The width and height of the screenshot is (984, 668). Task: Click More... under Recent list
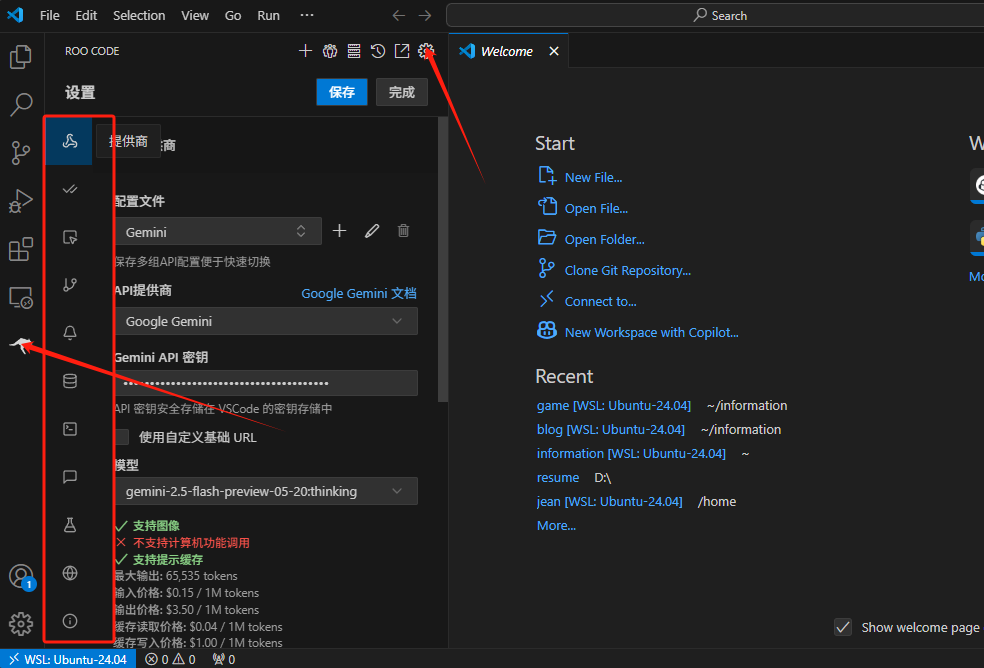click(556, 525)
